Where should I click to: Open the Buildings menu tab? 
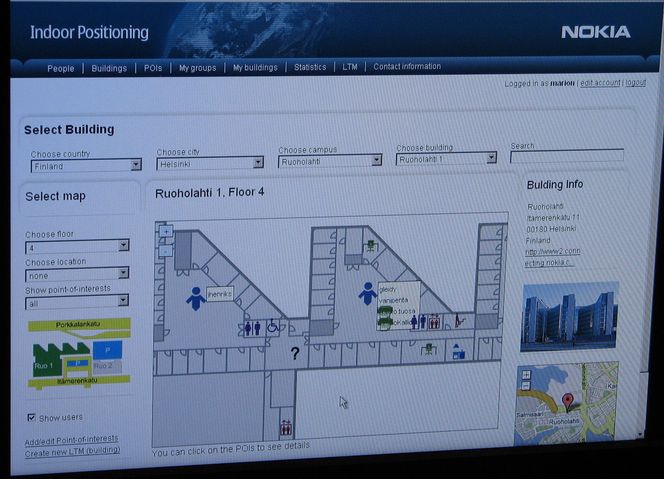[109, 68]
